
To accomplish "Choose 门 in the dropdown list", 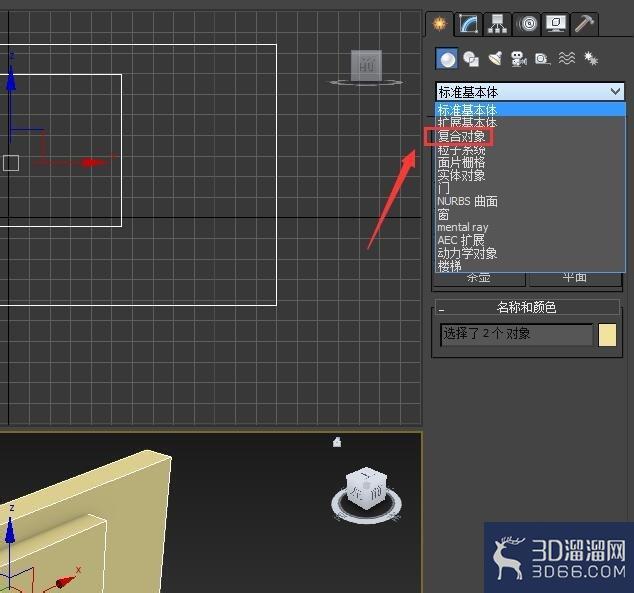I will (x=530, y=188).
